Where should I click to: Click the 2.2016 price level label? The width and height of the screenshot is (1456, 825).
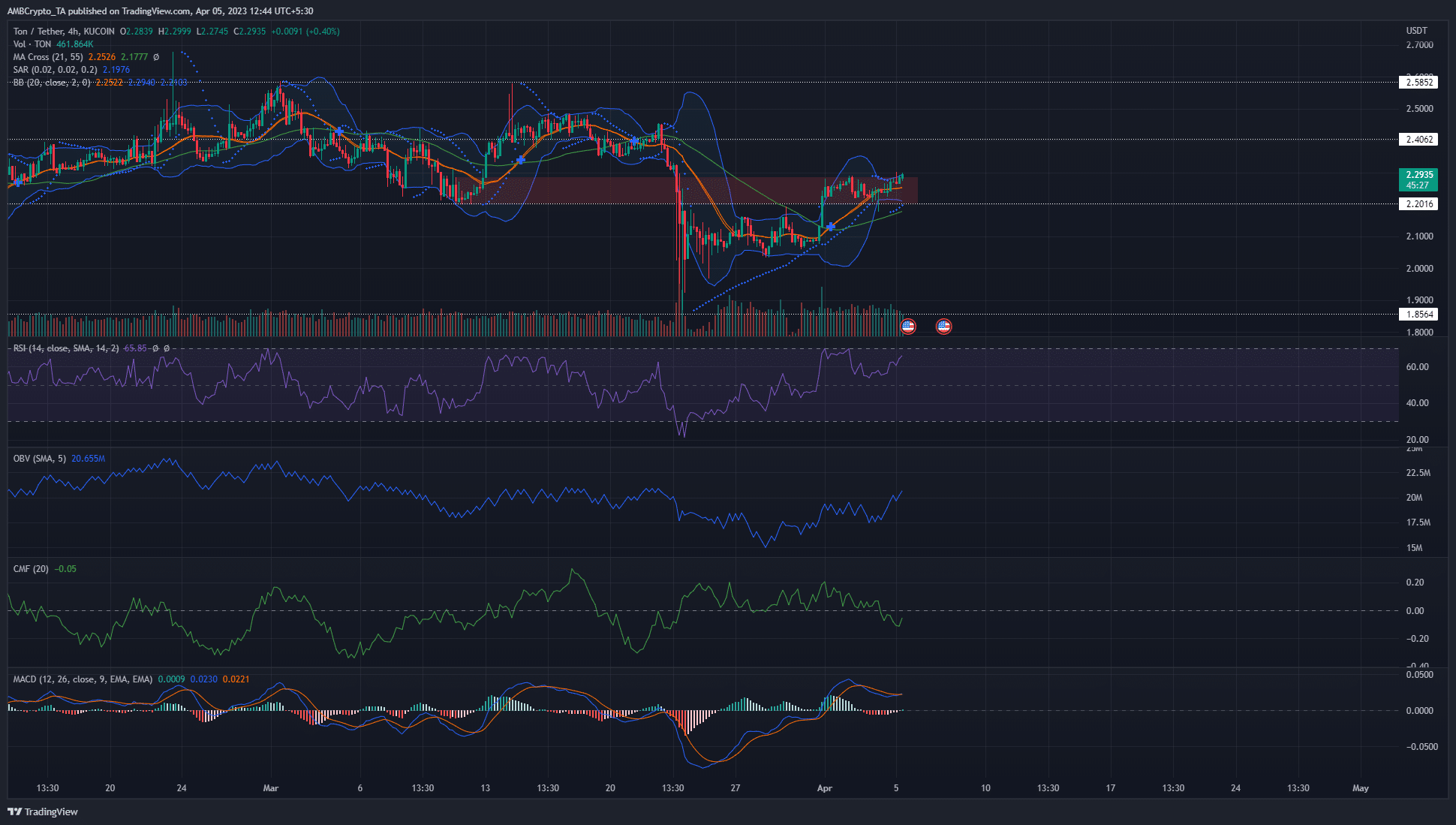pos(1418,204)
